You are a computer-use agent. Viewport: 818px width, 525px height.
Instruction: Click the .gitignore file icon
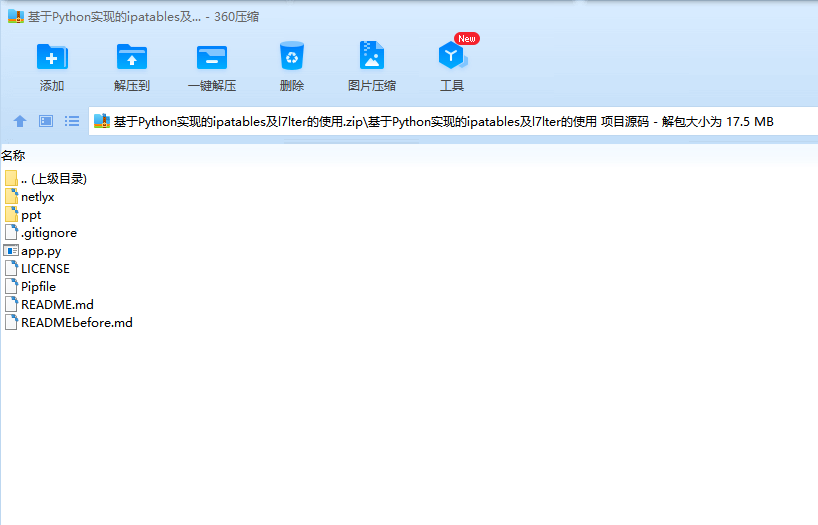[x=11, y=233]
